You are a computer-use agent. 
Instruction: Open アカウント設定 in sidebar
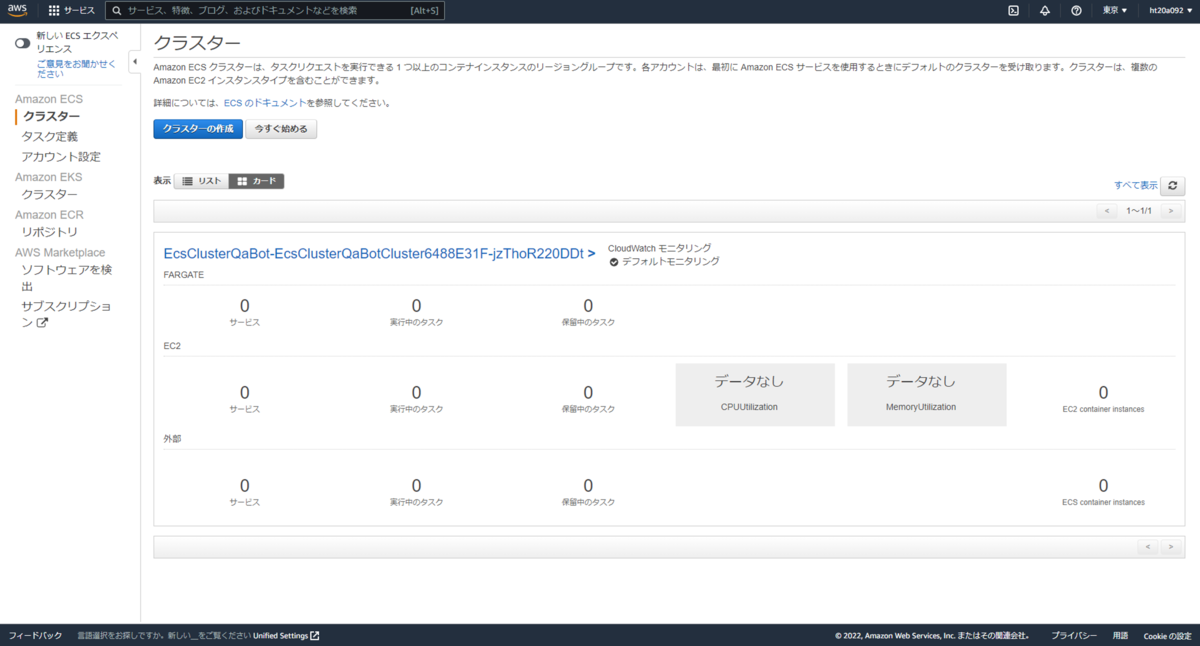pos(61,157)
